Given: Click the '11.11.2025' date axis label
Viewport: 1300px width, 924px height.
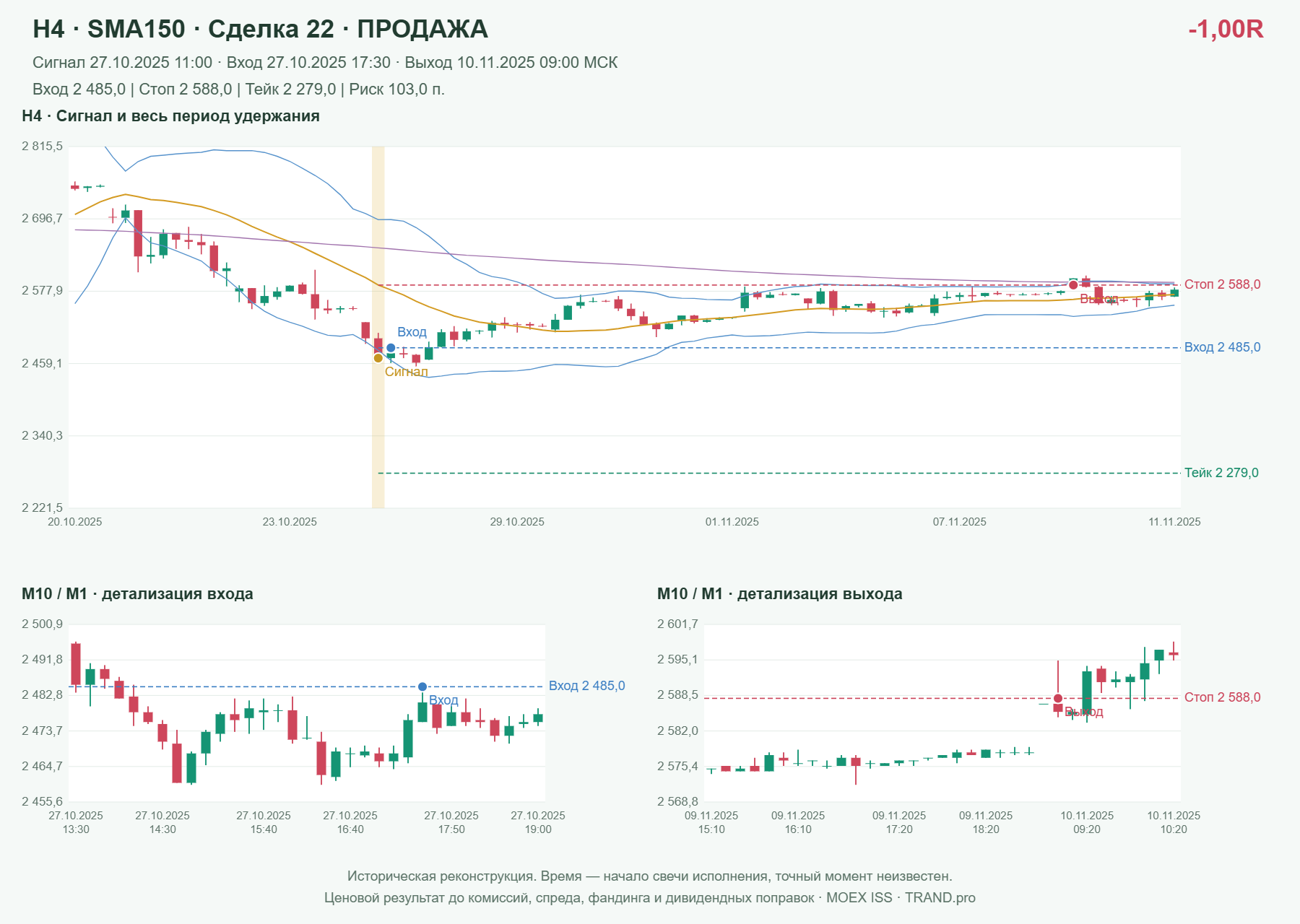Looking at the screenshot, I should [x=1174, y=522].
